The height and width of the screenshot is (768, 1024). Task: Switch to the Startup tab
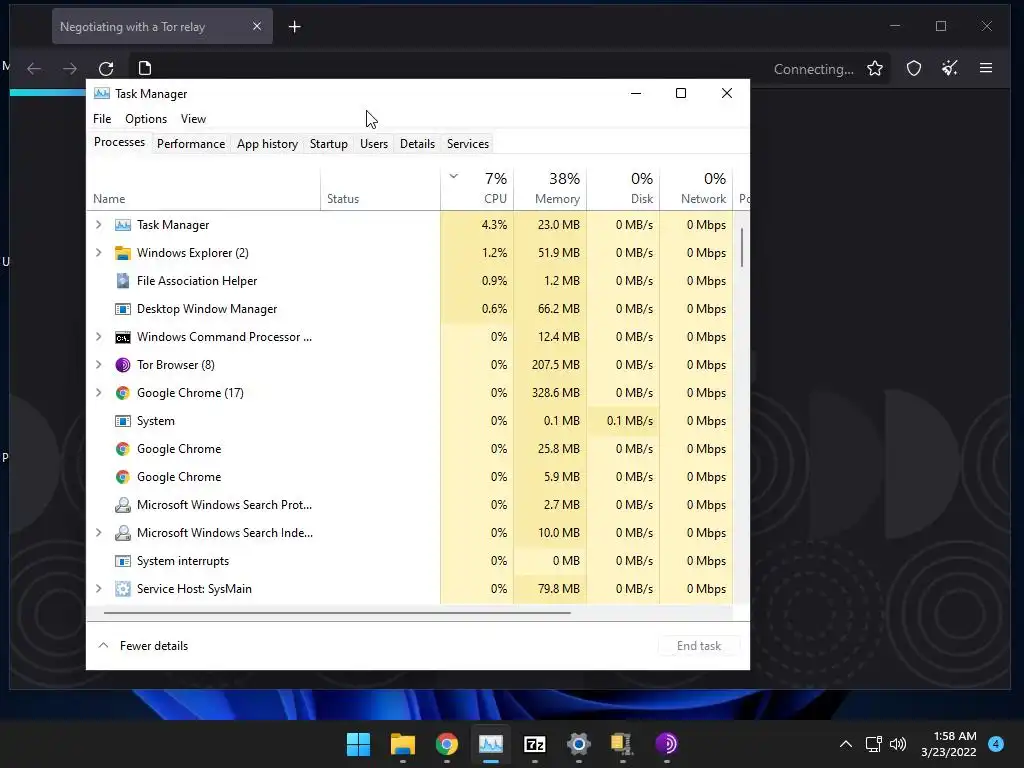click(x=328, y=144)
